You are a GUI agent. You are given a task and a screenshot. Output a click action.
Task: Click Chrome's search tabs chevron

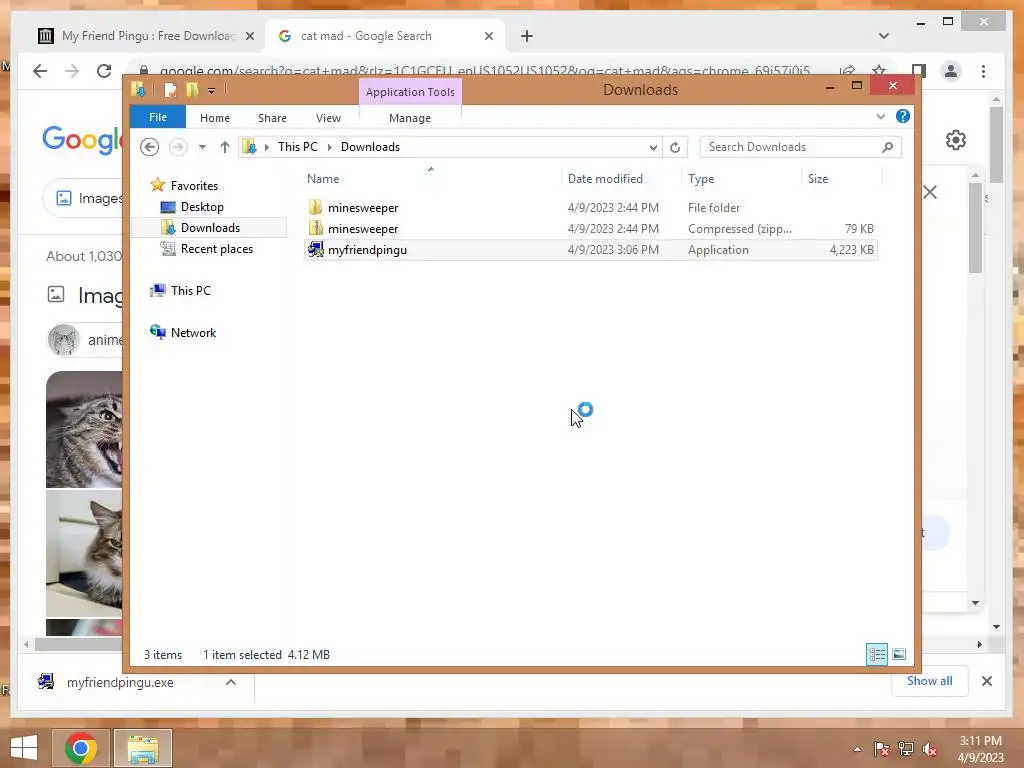tap(884, 36)
